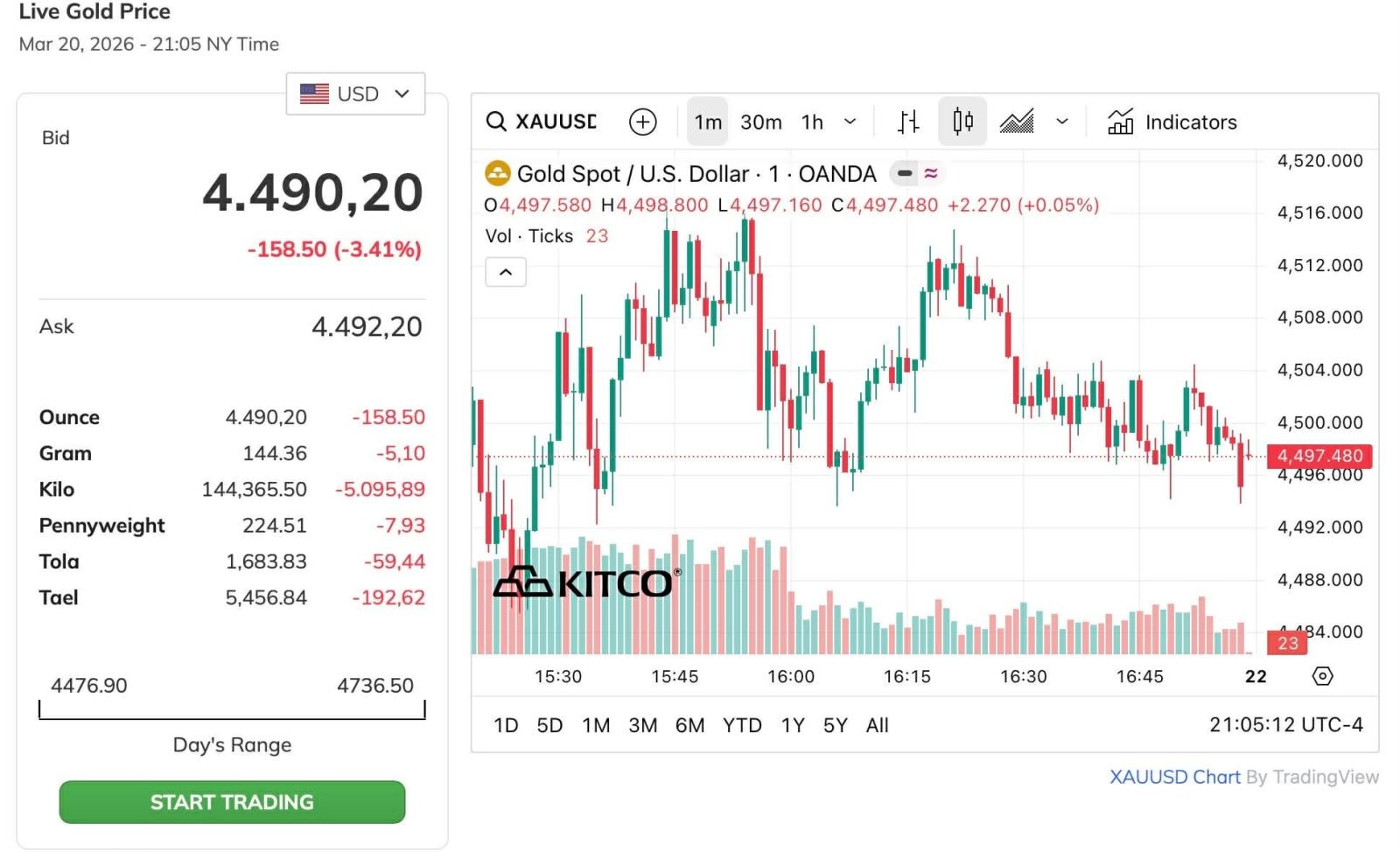Screen dimensions: 1400x852
Task: Collapse the chart legend with the caret button
Action: point(506,272)
